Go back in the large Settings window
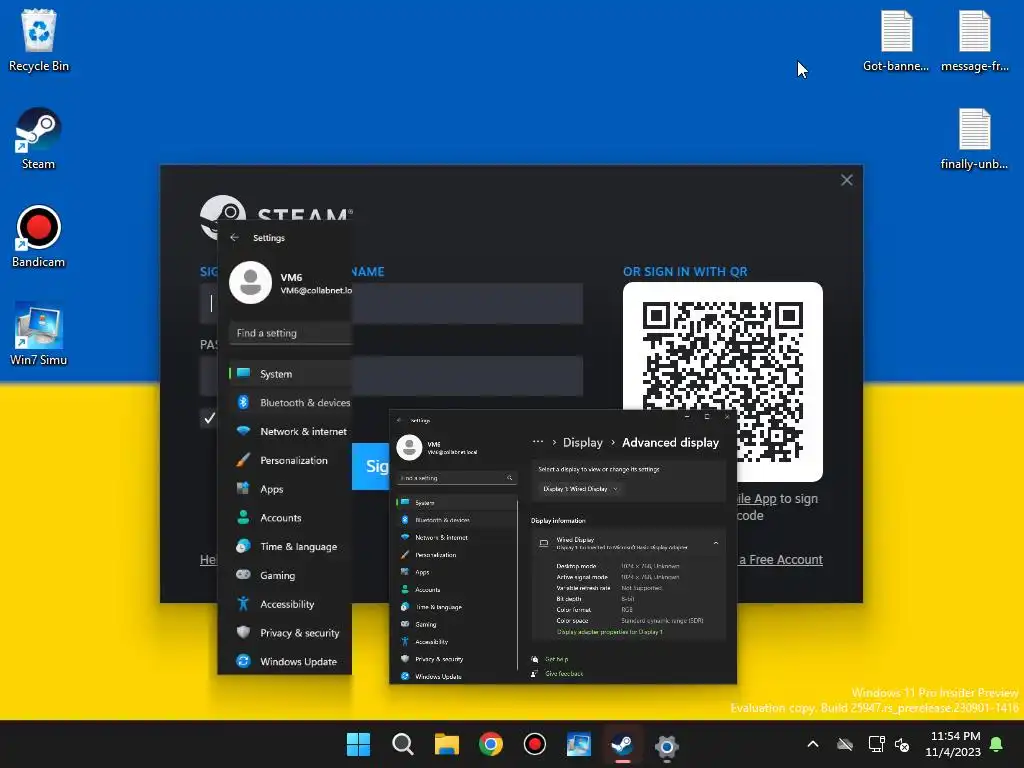1024x768 pixels. click(x=234, y=238)
